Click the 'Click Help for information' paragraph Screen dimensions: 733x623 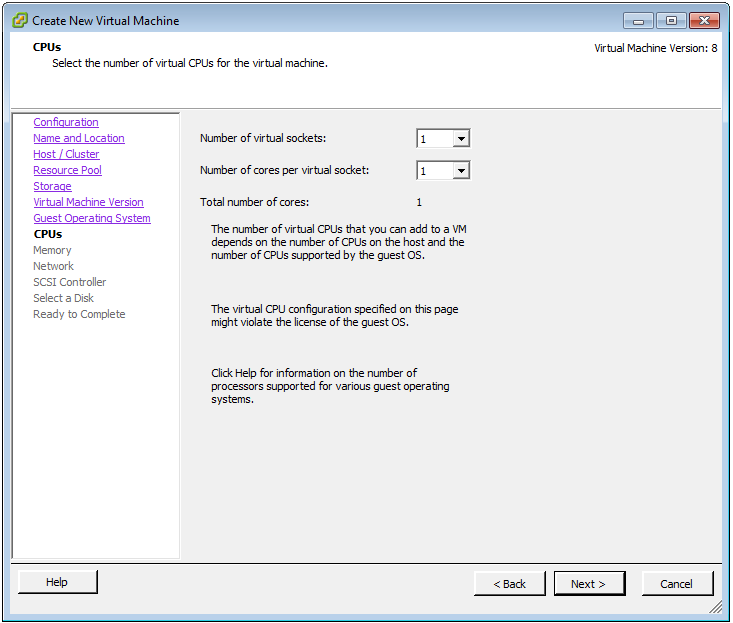click(x=330, y=386)
